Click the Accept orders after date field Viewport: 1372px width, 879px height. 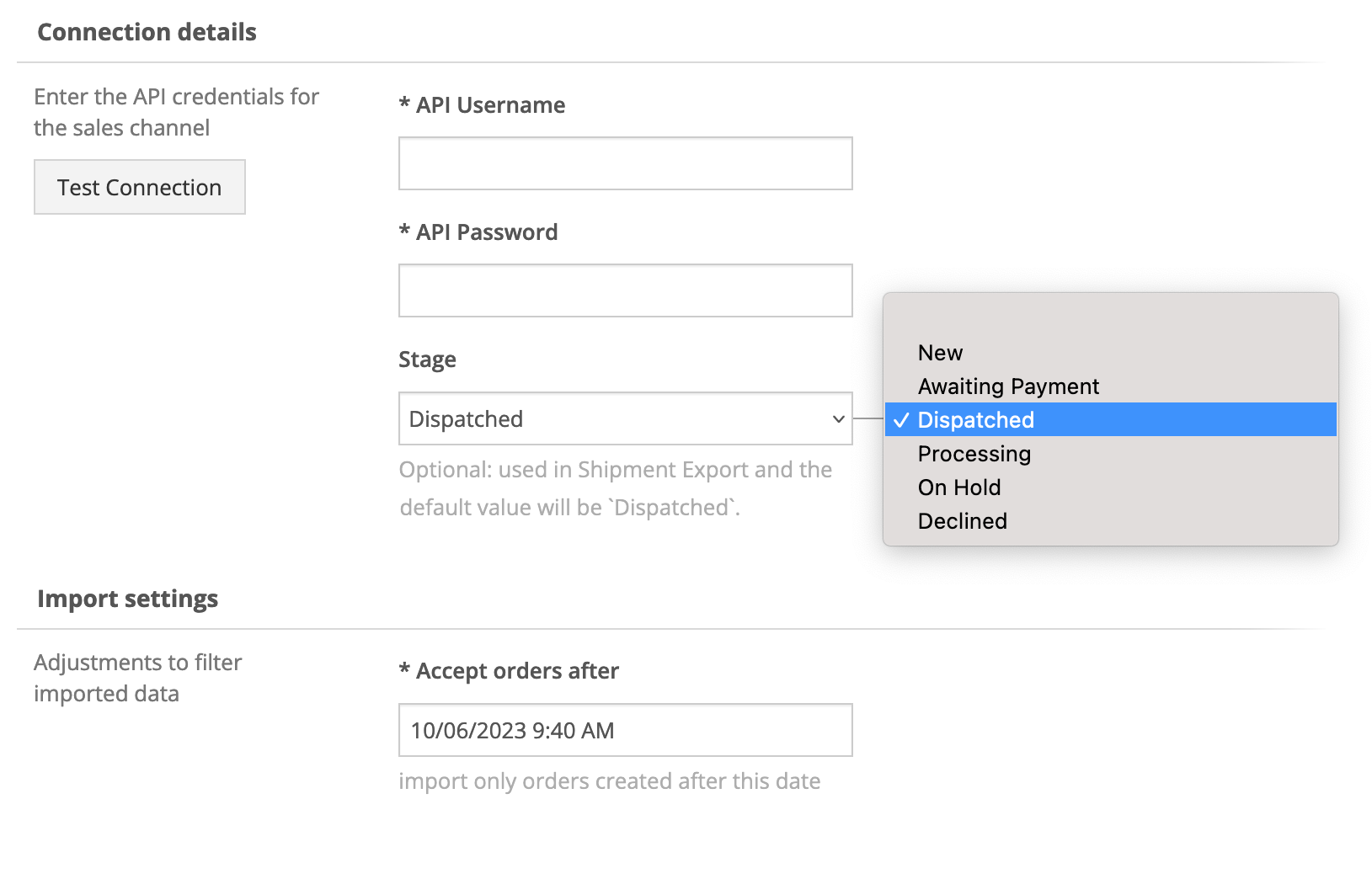pos(625,730)
